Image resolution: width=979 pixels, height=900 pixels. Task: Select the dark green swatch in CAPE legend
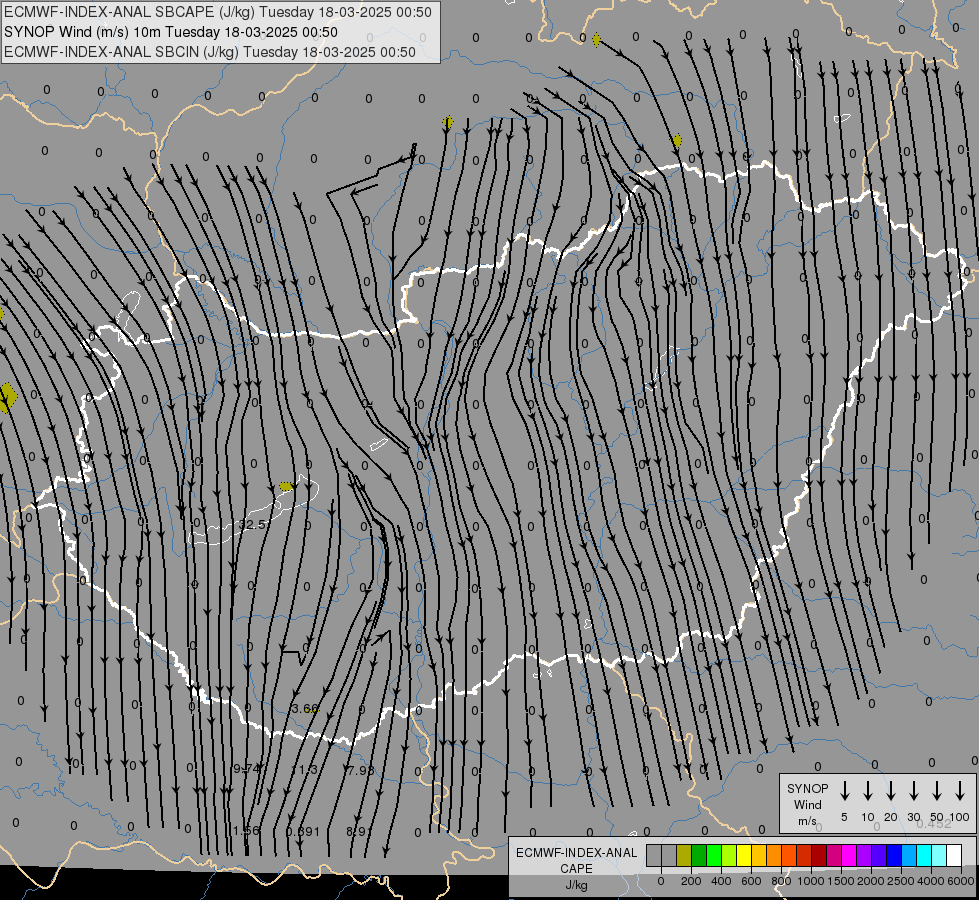pyautogui.click(x=699, y=855)
